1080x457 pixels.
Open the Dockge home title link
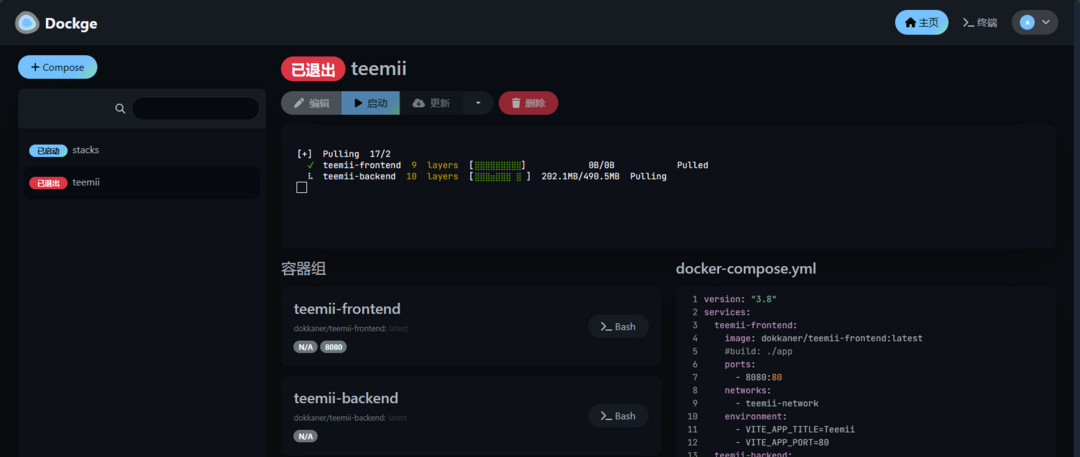click(x=71, y=23)
